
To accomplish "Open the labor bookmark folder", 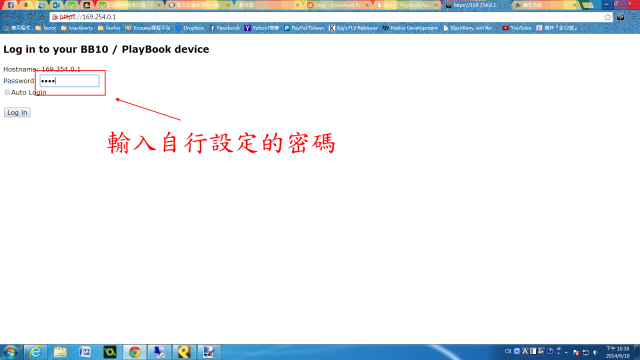I will coord(46,28).
